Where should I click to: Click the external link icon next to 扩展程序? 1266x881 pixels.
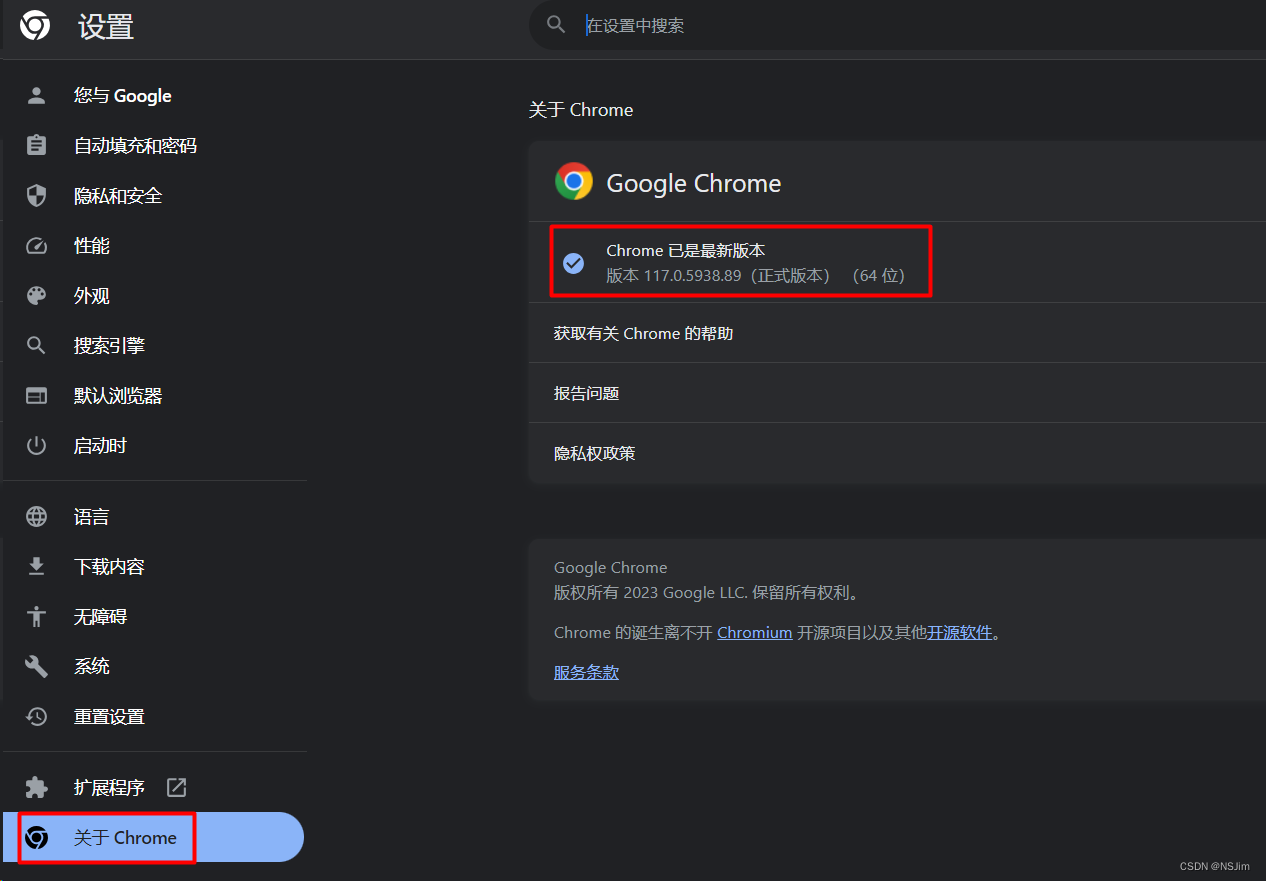click(176, 788)
